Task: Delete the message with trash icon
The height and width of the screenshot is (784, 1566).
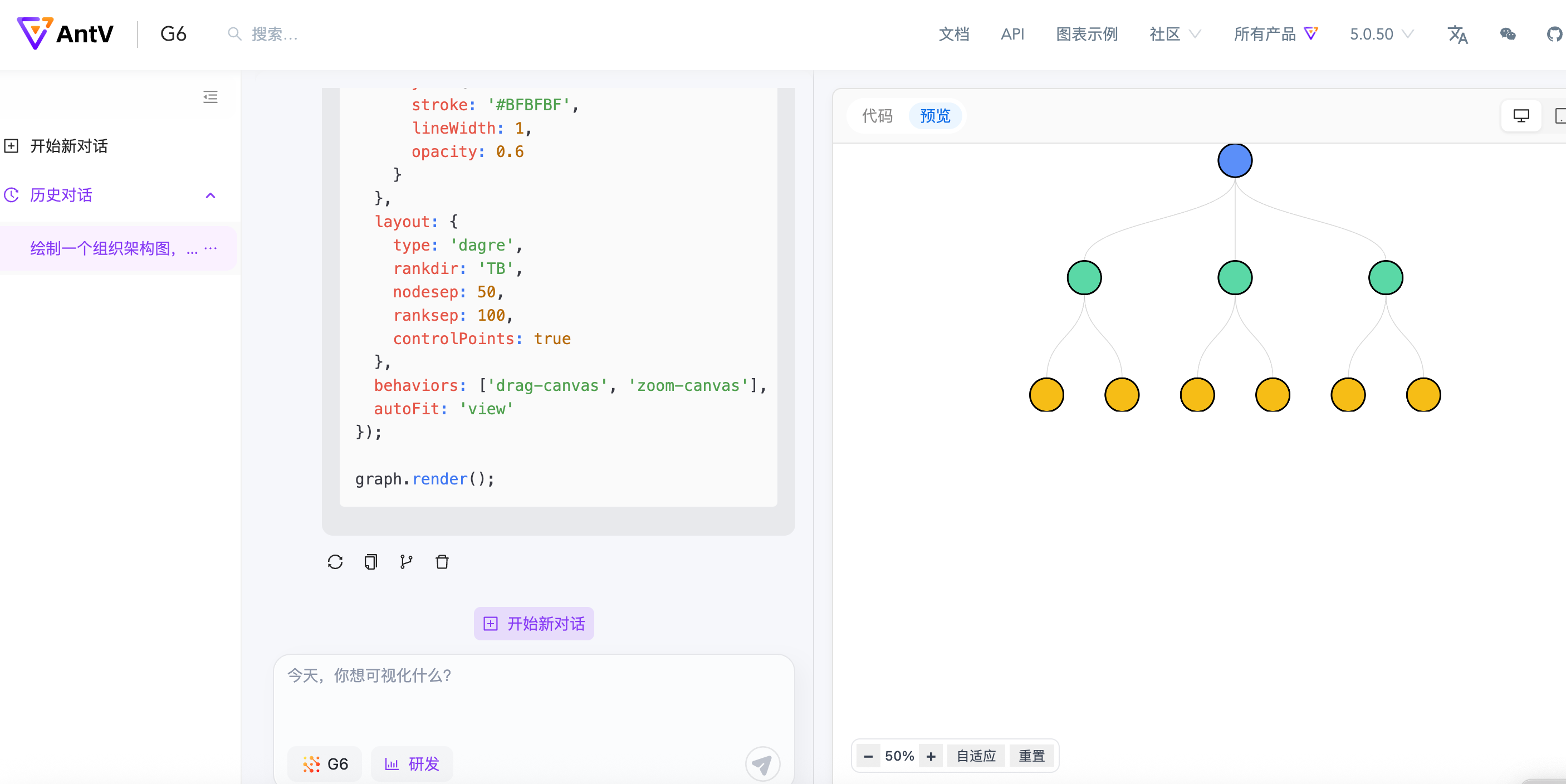Action: click(442, 562)
